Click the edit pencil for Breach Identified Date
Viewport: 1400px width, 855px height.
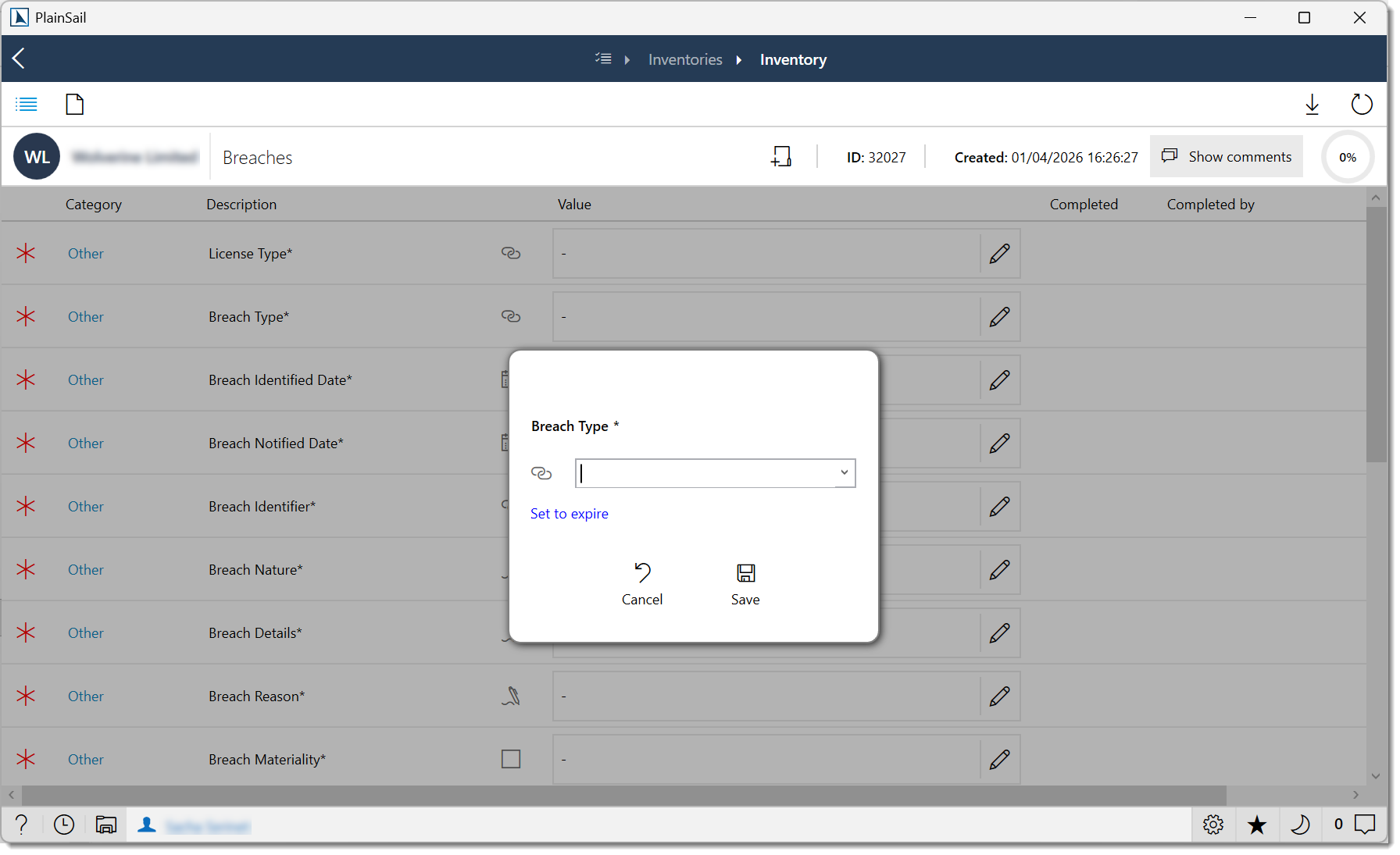click(x=1000, y=380)
